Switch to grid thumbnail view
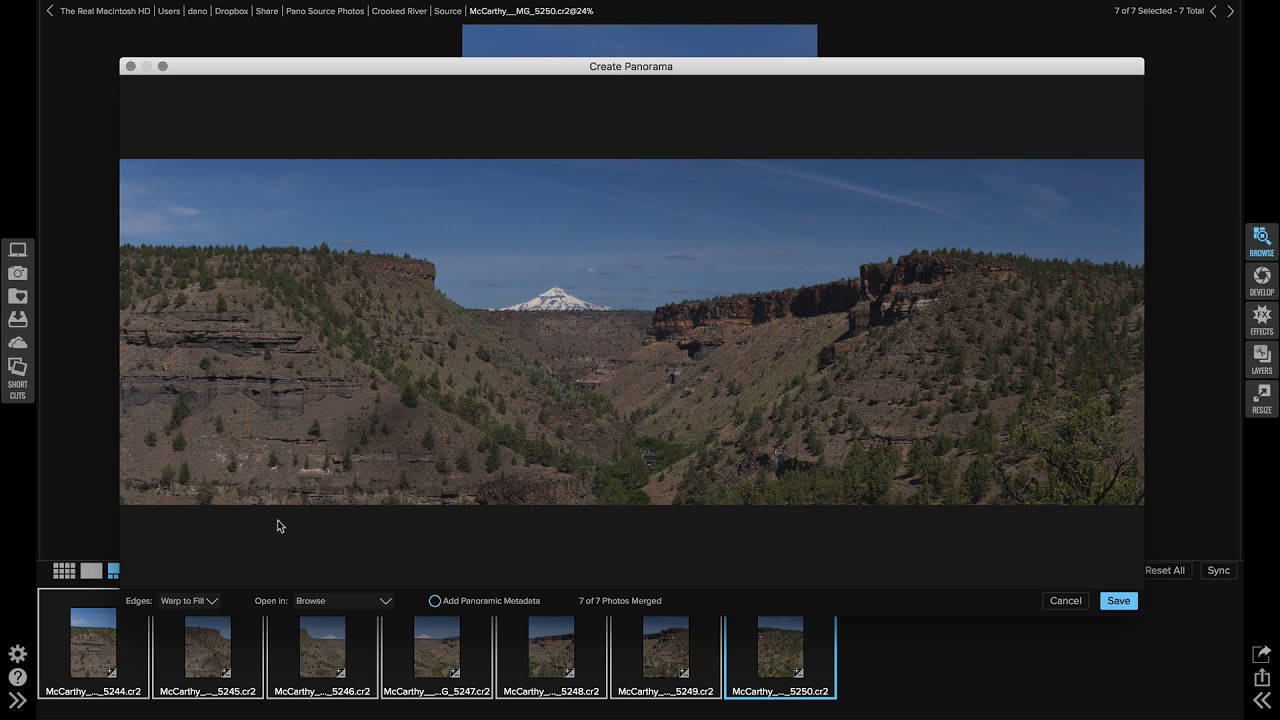 pos(64,571)
